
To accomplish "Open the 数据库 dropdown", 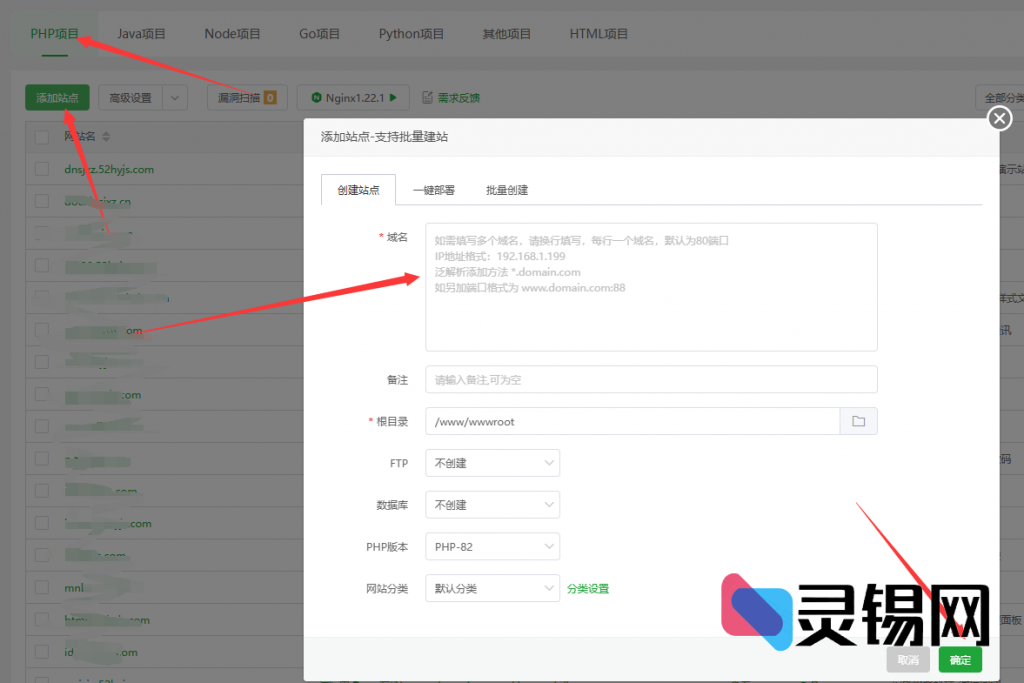I will pos(492,505).
